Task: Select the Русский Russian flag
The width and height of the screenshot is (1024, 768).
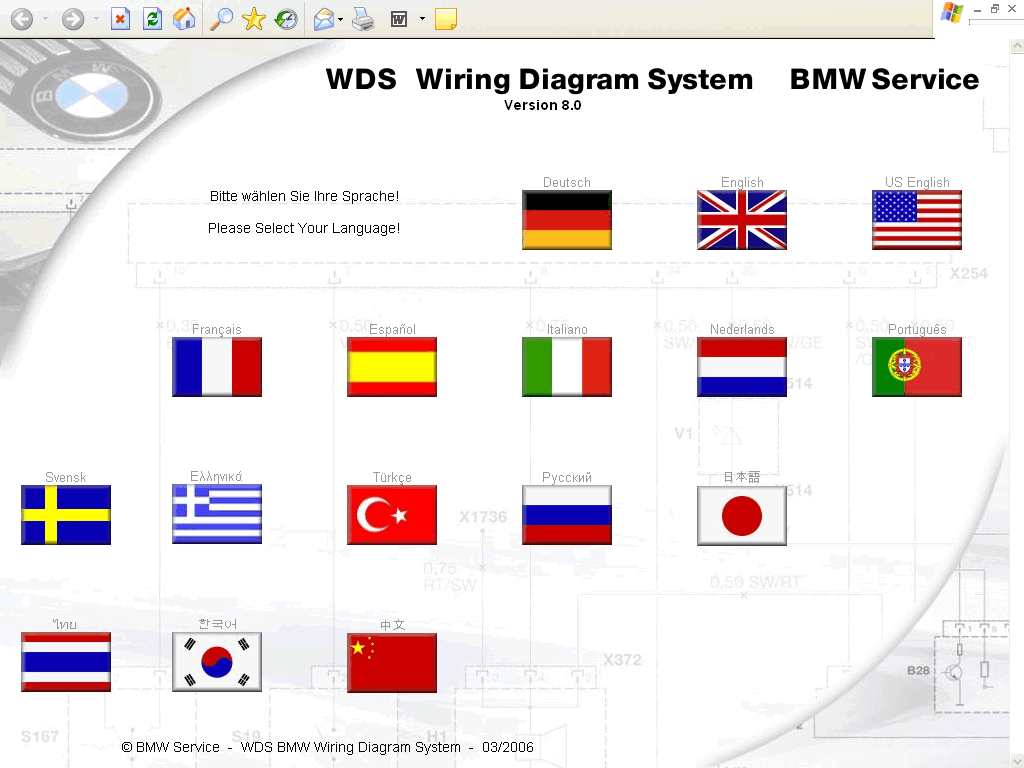Action: [x=567, y=515]
